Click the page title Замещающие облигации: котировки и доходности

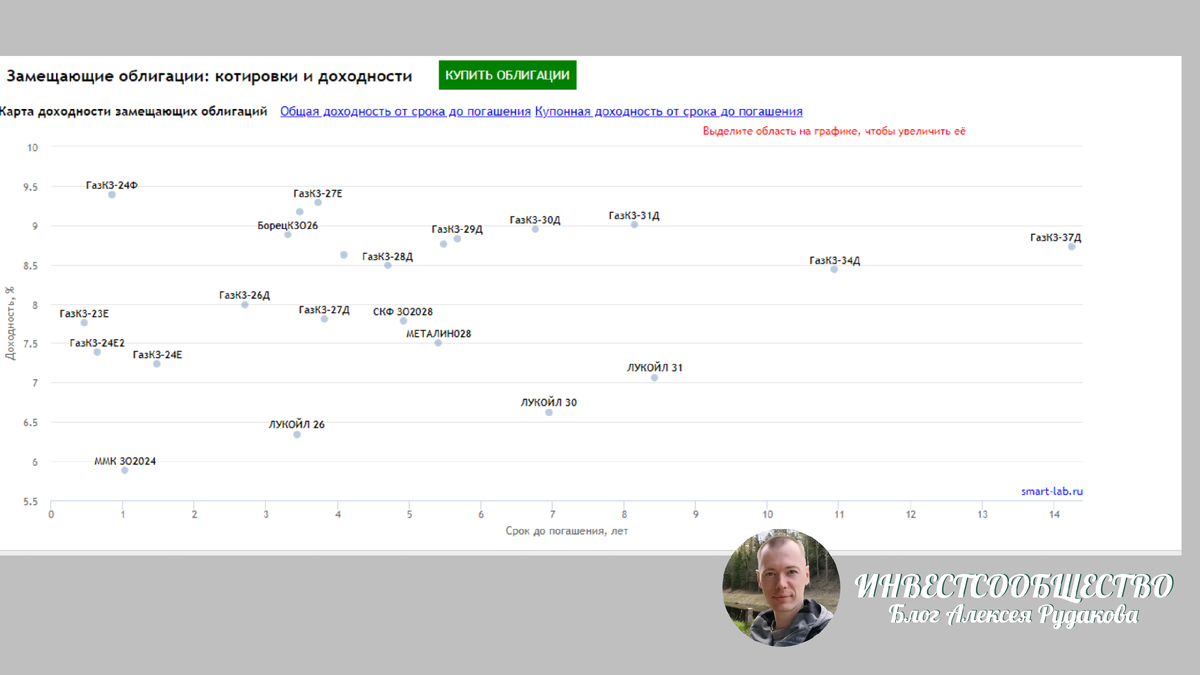point(210,76)
